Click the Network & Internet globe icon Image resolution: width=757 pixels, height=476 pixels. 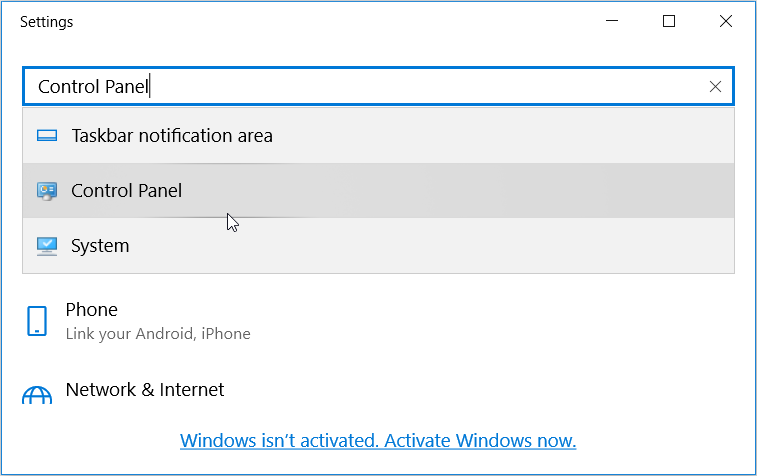tap(37, 396)
